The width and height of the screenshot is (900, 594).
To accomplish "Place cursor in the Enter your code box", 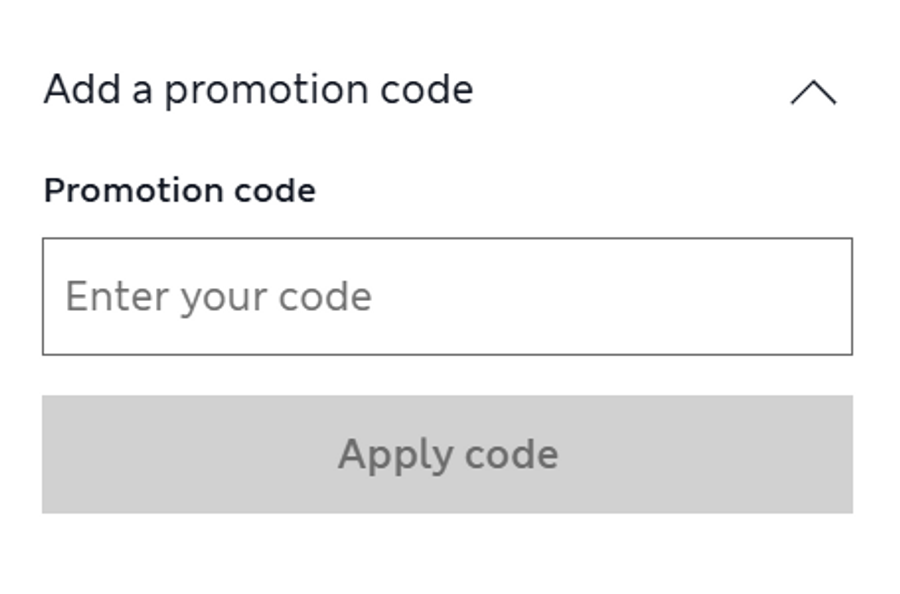I will [x=447, y=296].
